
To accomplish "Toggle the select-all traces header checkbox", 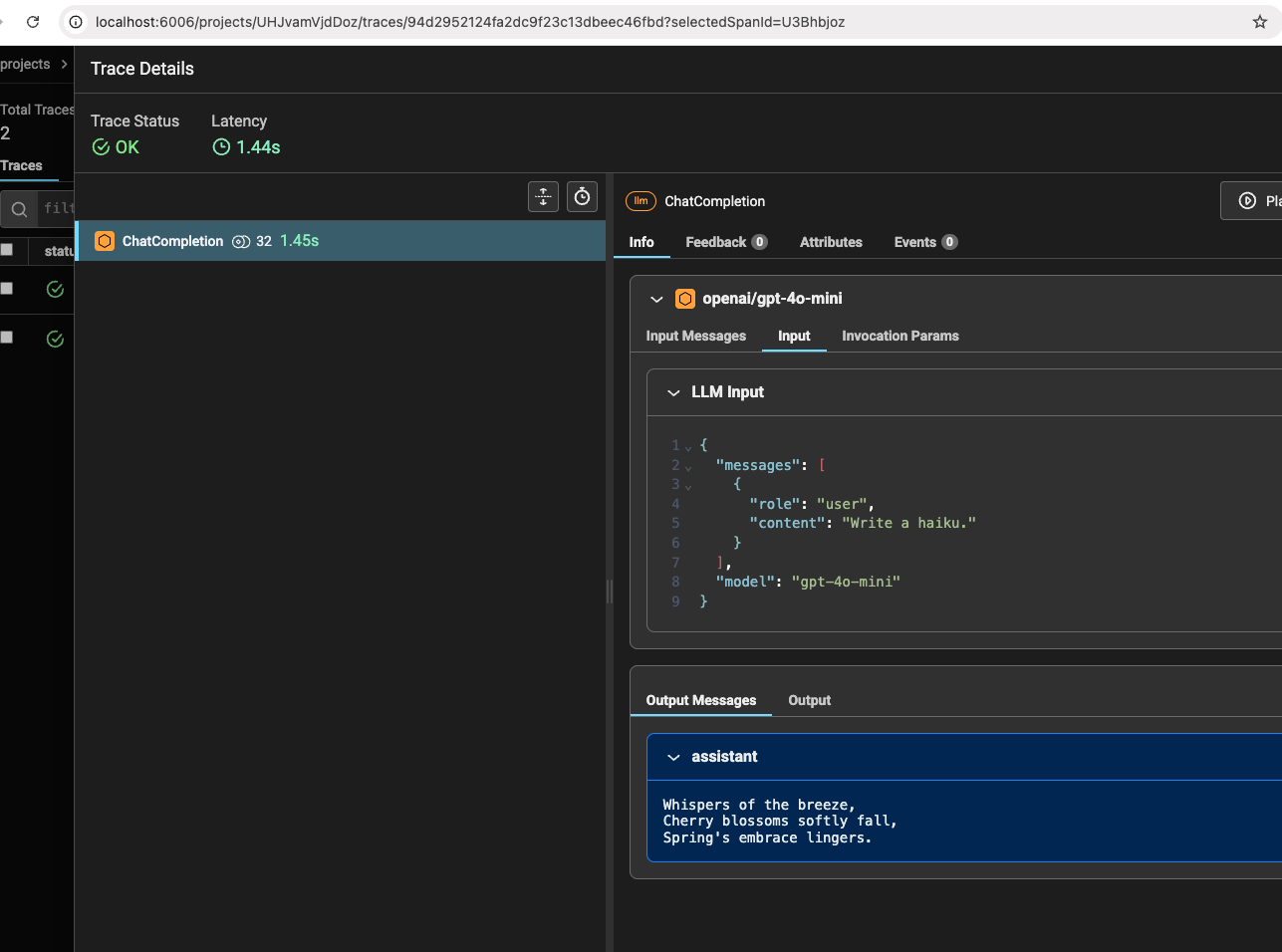I will tap(7, 250).
